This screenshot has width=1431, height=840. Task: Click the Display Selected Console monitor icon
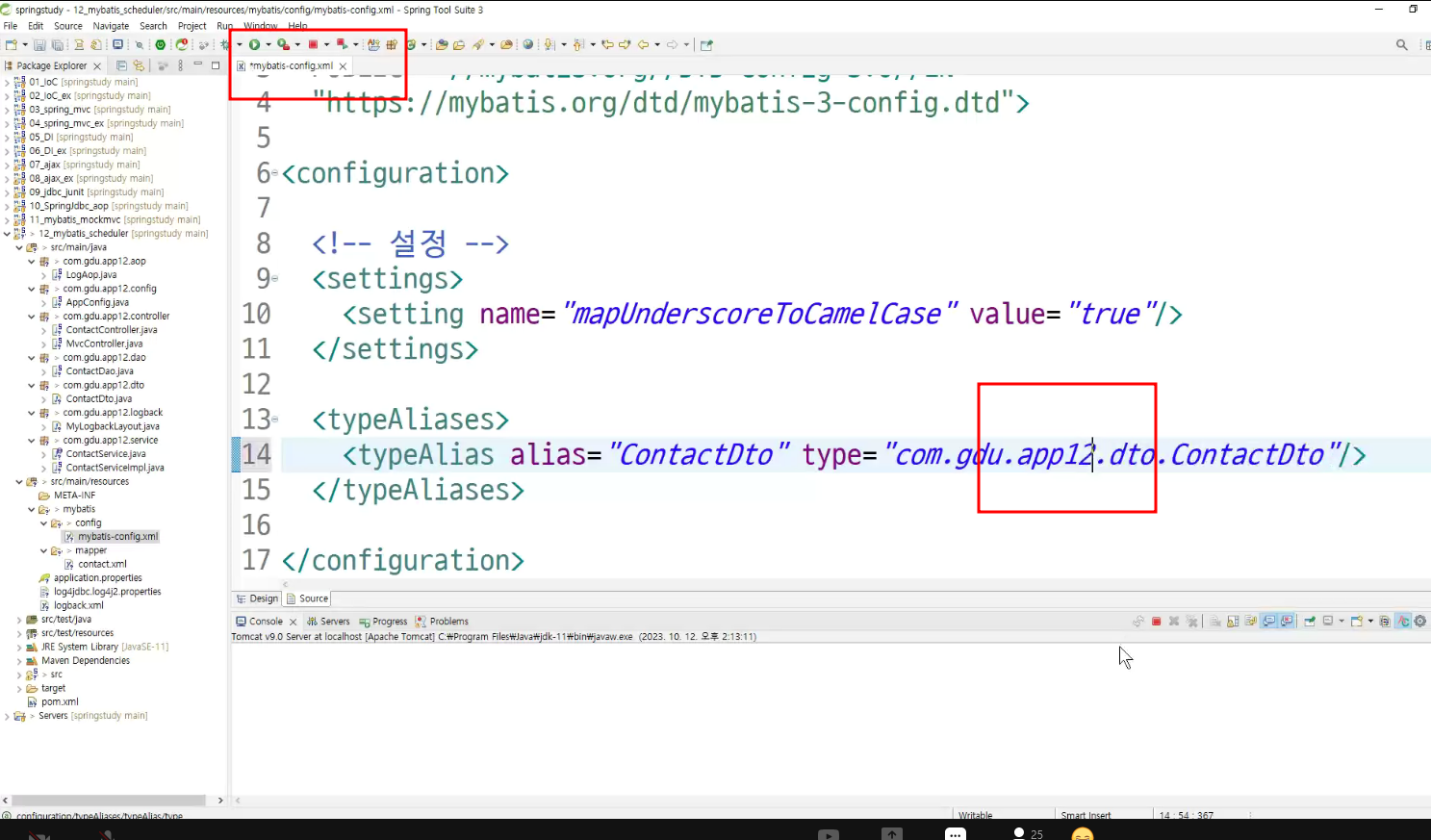point(1328,622)
